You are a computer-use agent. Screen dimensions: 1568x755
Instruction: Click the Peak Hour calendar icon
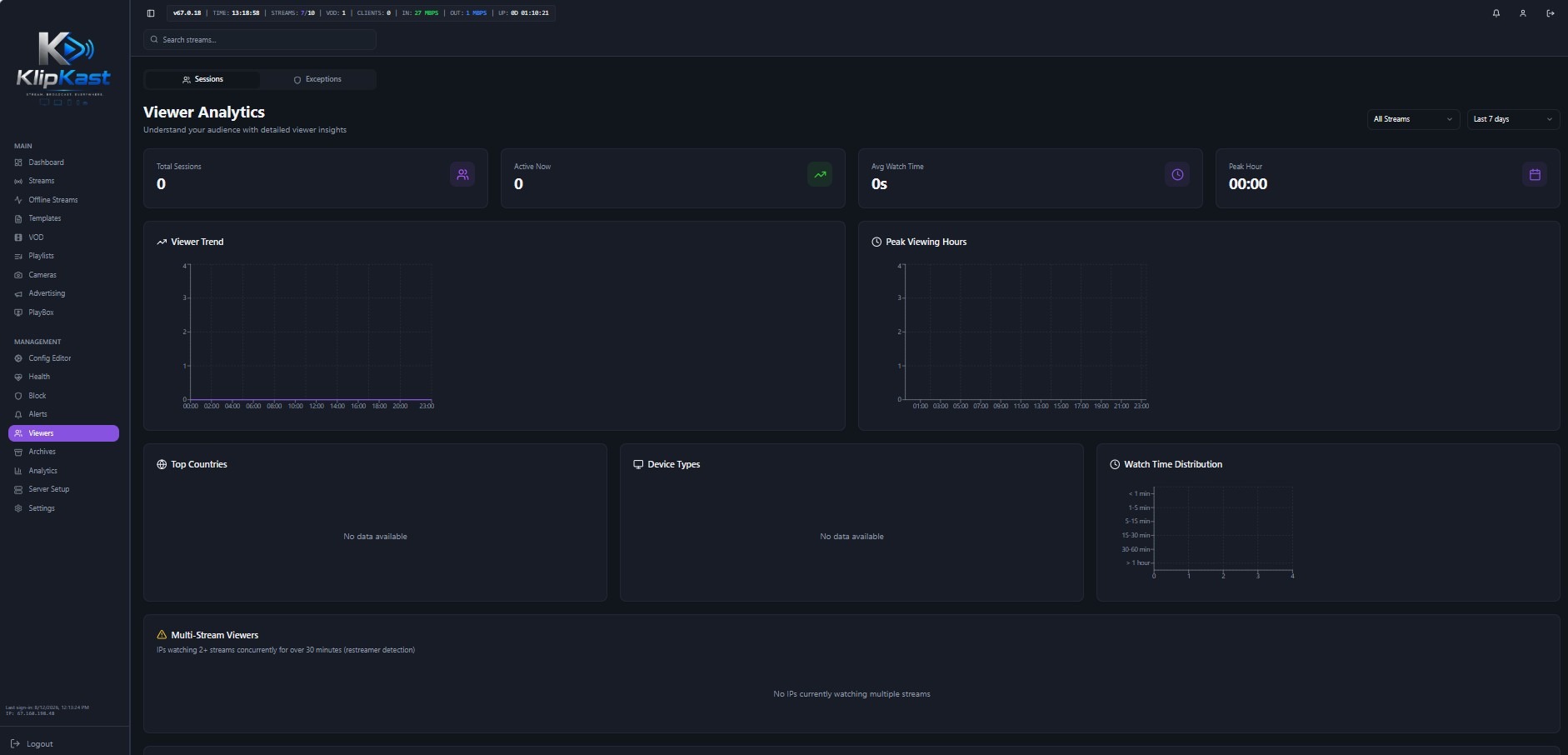pyautogui.click(x=1535, y=174)
